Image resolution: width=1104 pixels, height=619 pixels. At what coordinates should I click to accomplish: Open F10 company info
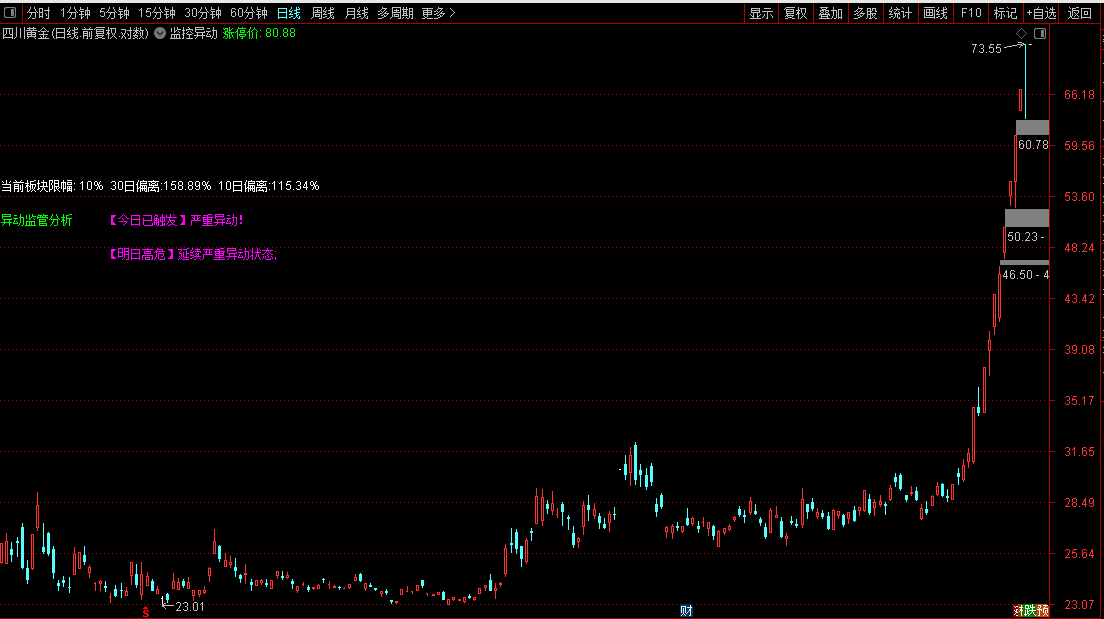(971, 13)
